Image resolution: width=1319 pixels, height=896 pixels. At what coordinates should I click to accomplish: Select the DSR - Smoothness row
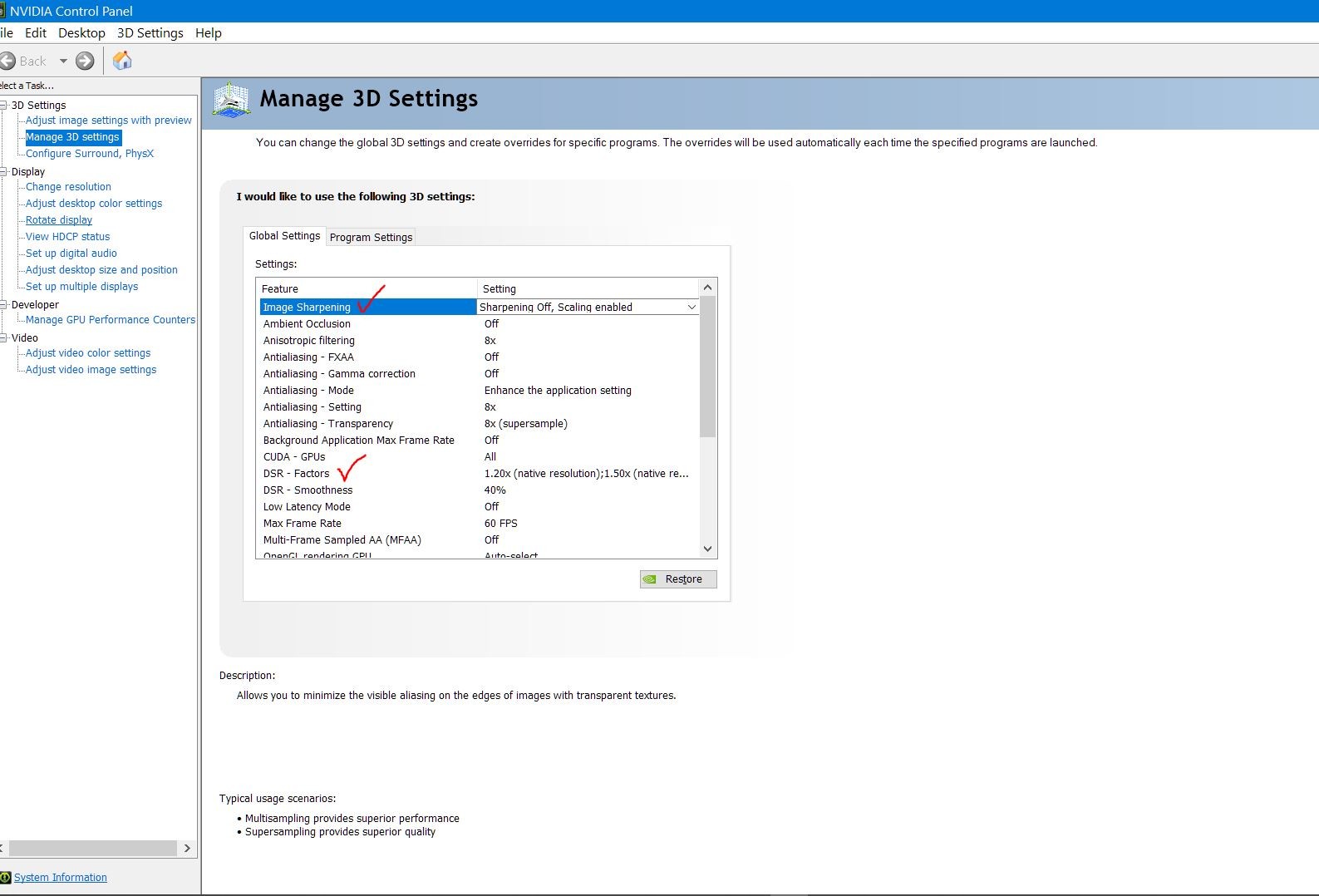(480, 490)
